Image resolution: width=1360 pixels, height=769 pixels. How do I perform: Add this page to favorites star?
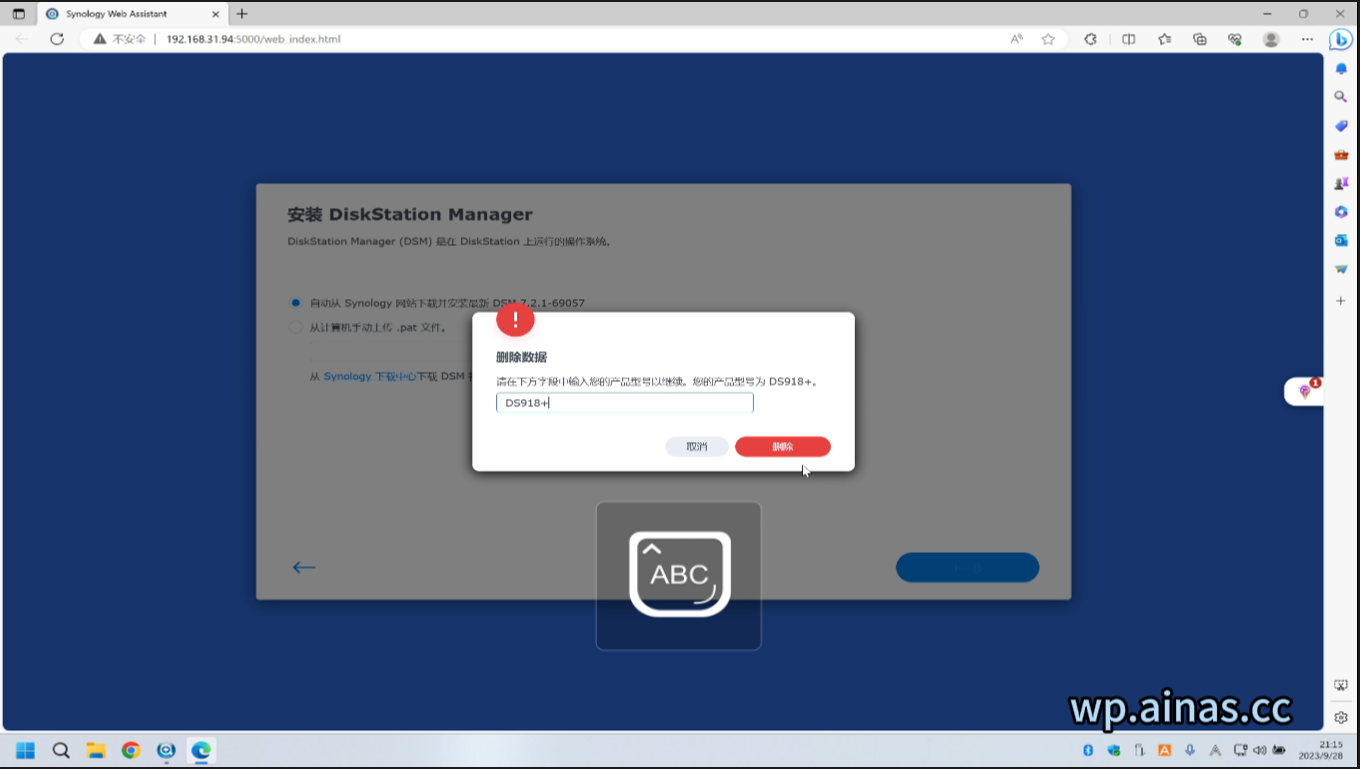(x=1048, y=39)
